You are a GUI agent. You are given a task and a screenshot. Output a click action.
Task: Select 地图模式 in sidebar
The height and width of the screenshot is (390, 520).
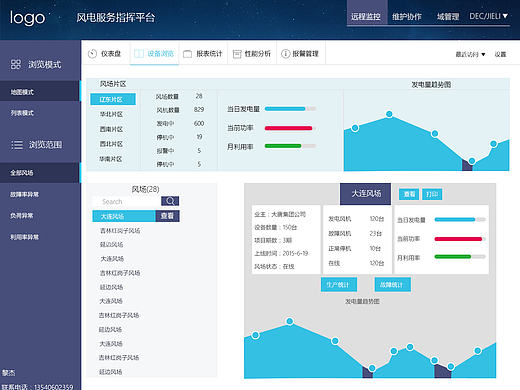[40, 91]
